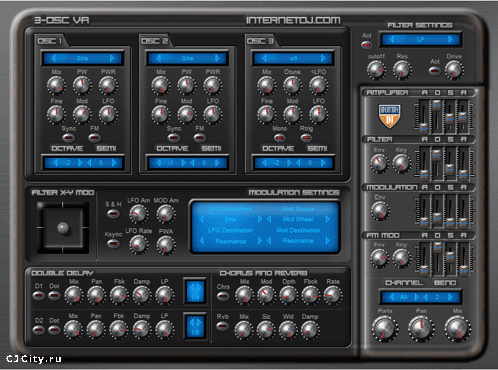Previous waveform arrow for OSC 2
The width and height of the screenshot is (498, 370).
tap(159, 58)
